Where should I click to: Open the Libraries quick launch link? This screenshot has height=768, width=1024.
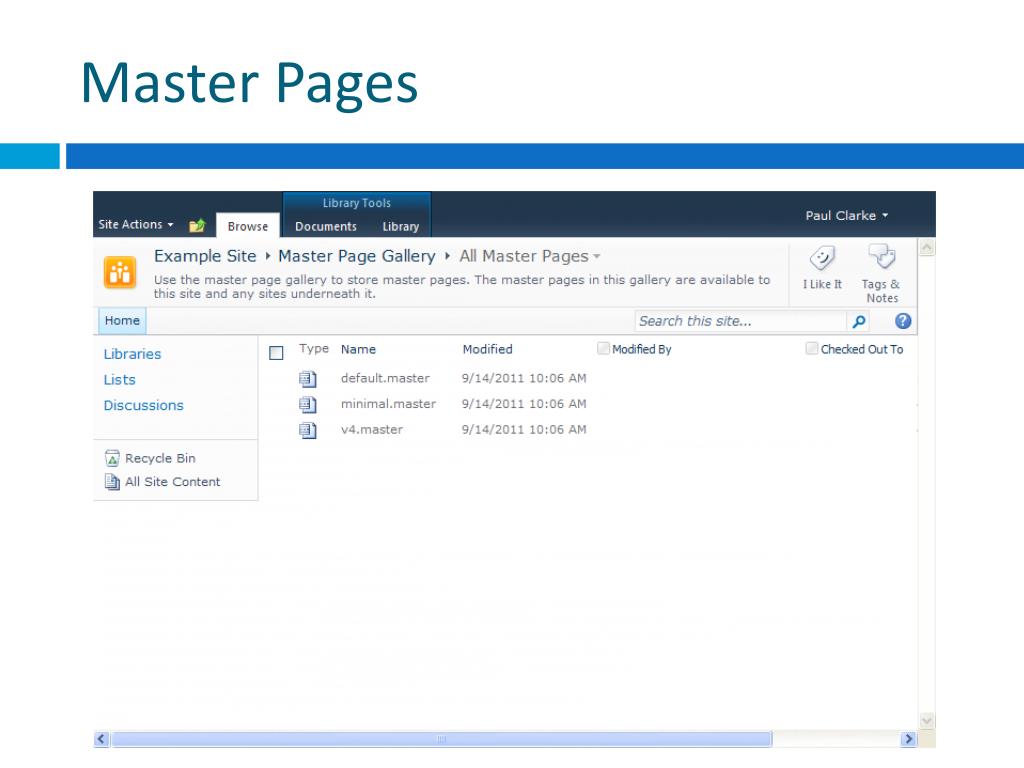(x=133, y=354)
